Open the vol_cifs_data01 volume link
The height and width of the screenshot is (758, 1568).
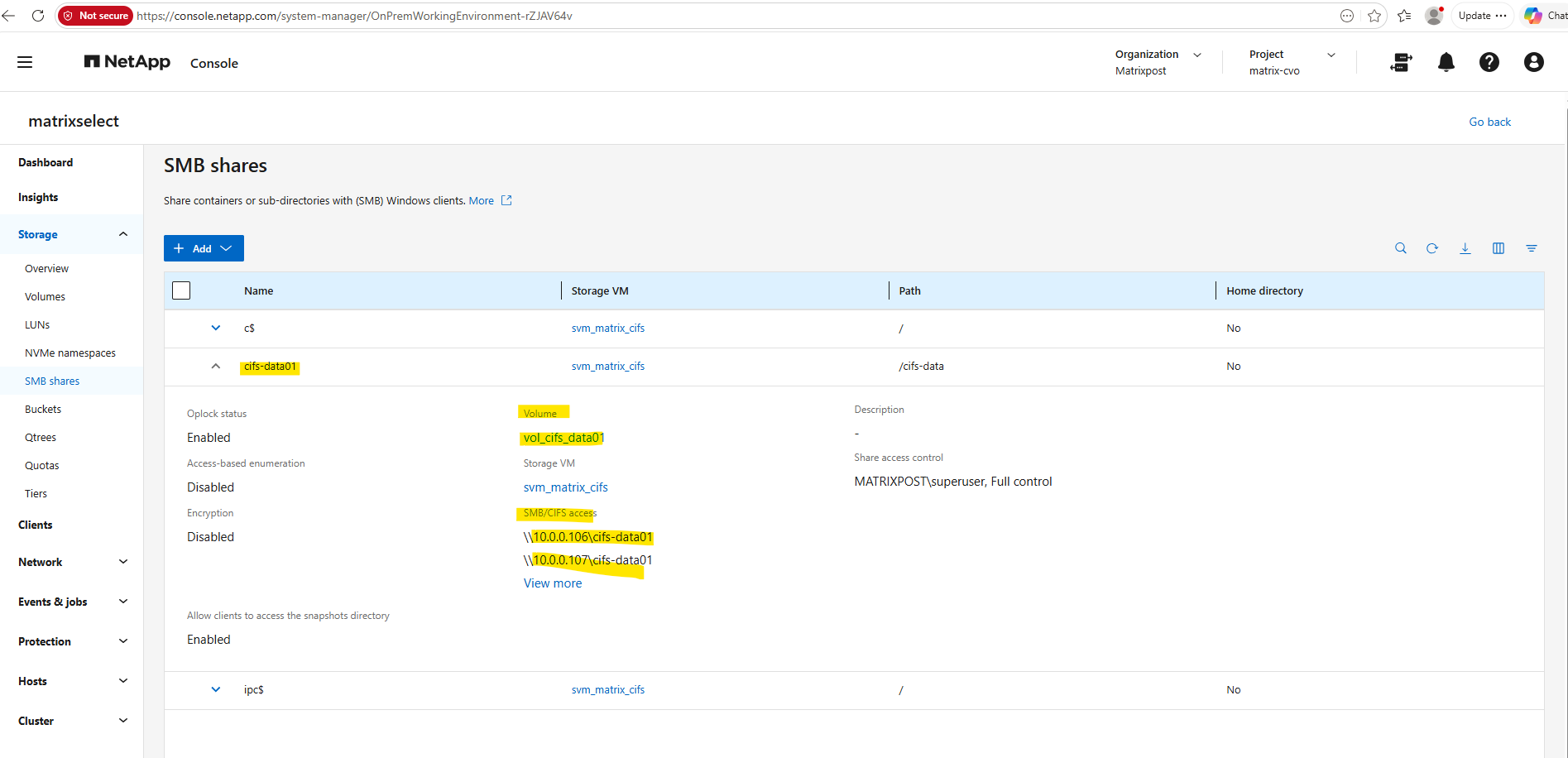[x=563, y=438]
